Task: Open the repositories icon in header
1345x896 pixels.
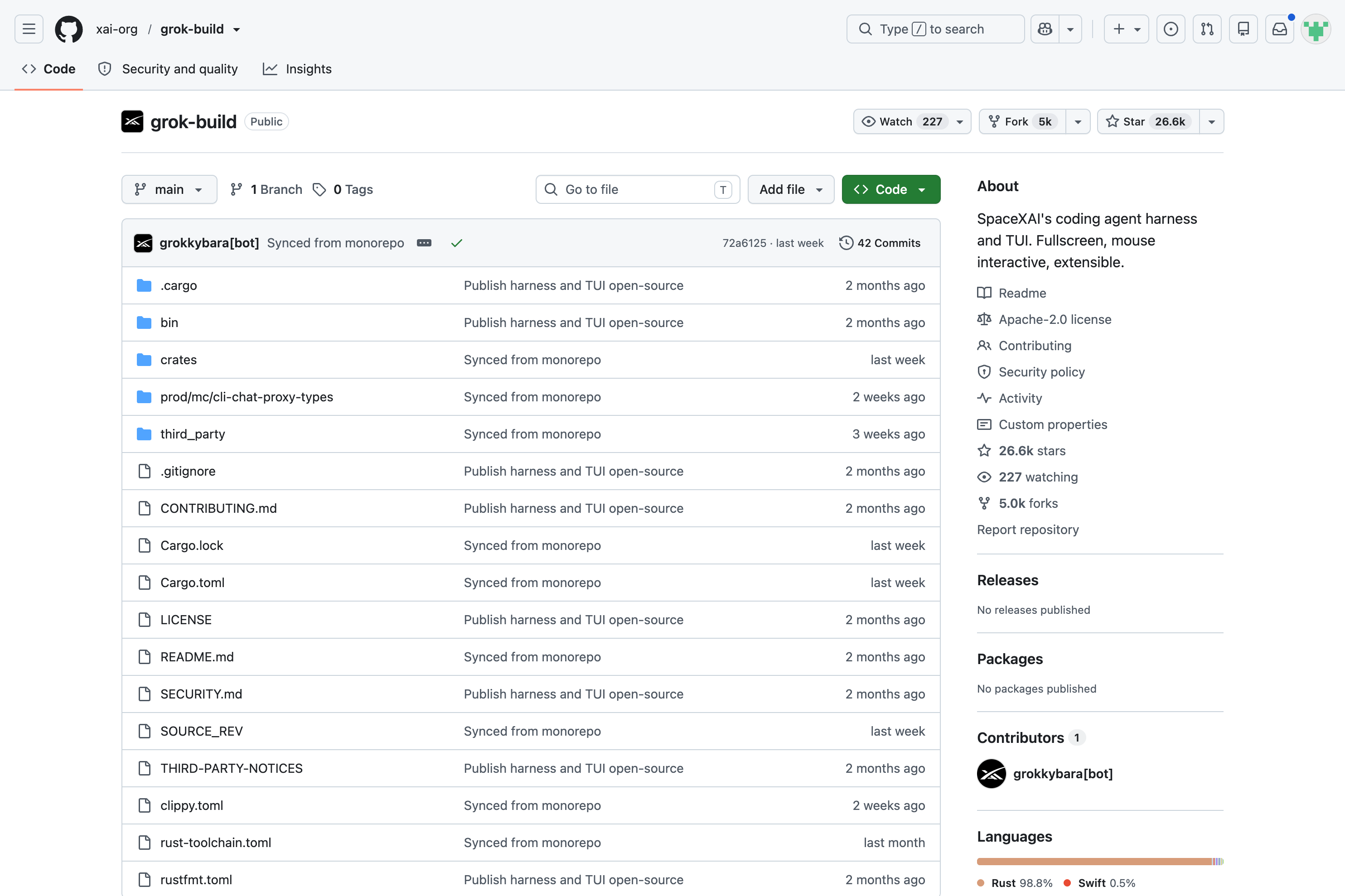Action: point(1243,29)
